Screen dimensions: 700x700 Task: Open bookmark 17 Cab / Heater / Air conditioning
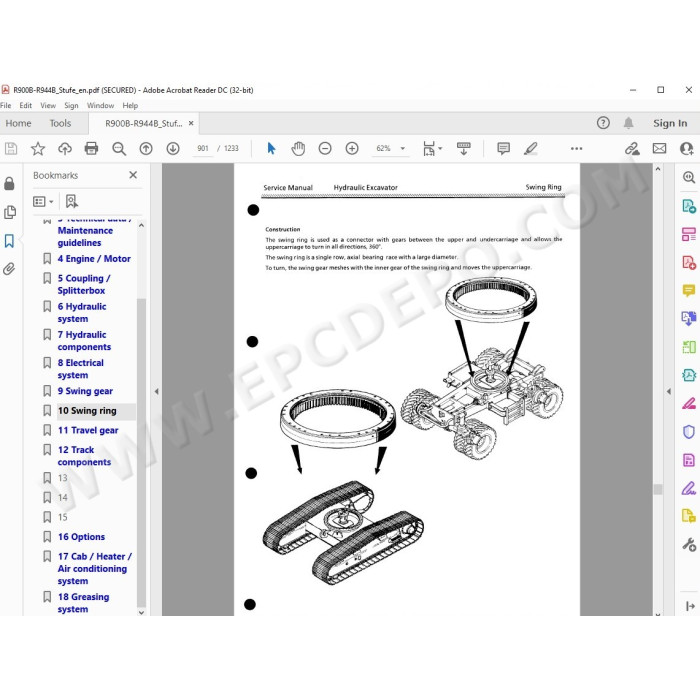[x=94, y=569]
